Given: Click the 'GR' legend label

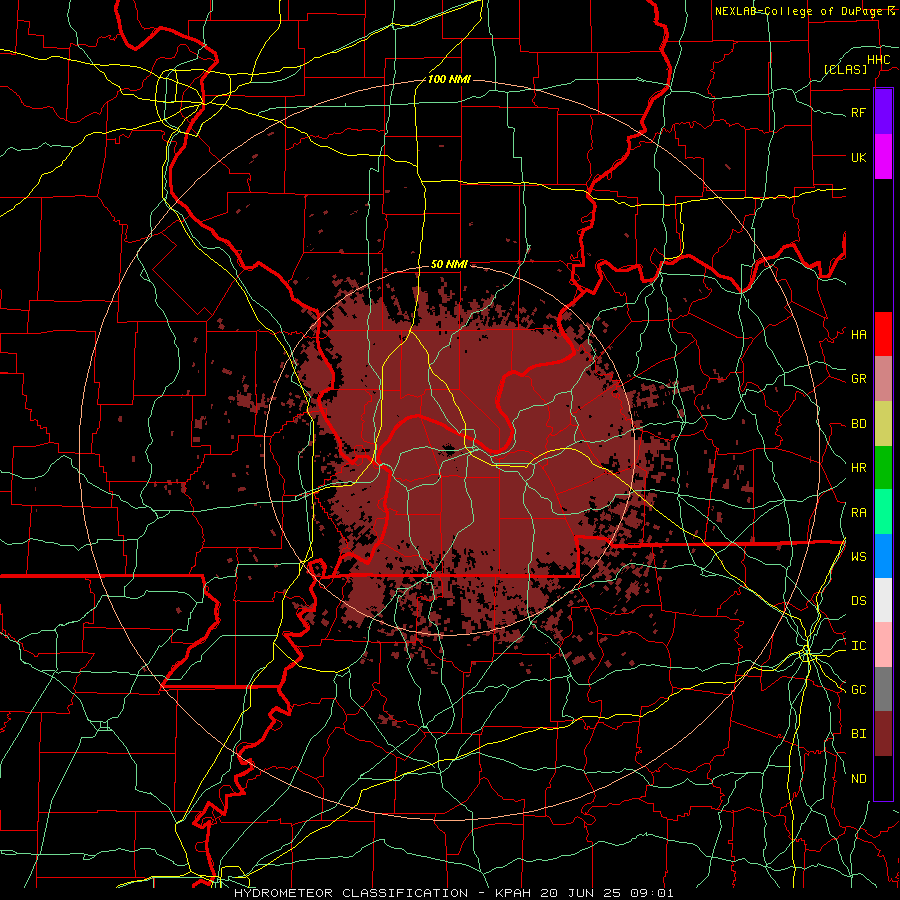Looking at the screenshot, I should pyautogui.click(x=858, y=379).
